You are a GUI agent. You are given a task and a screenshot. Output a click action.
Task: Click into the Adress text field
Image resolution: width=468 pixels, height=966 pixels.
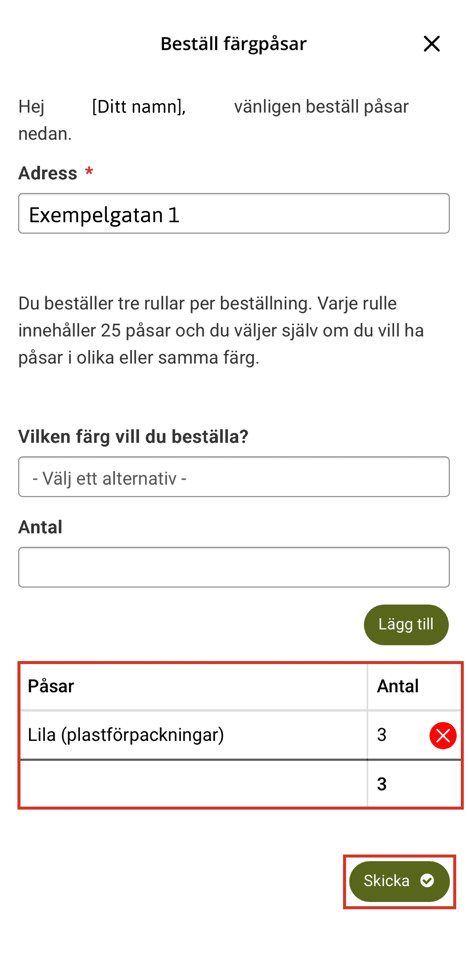coord(234,214)
